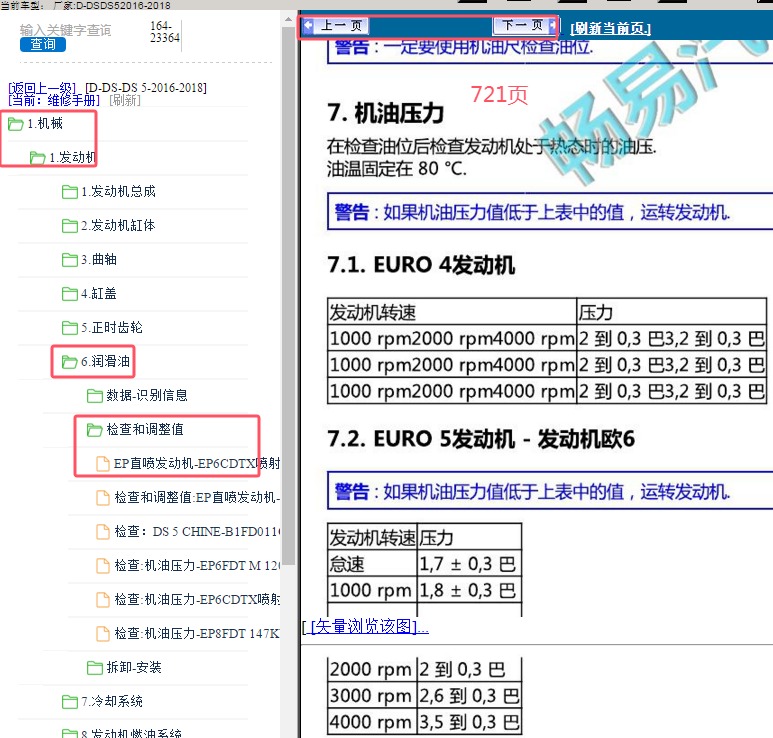This screenshot has height=738, width=773.
Task: Collapse the 6.润滑油 tree node
Action: (105, 361)
